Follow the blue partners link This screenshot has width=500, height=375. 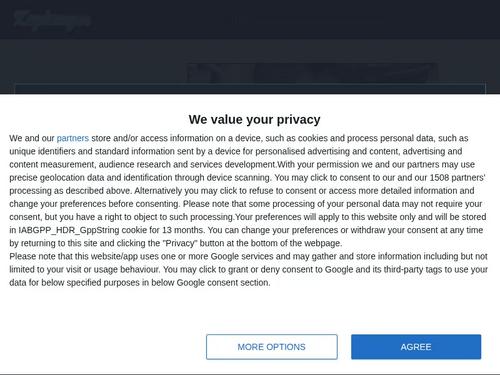point(73,138)
